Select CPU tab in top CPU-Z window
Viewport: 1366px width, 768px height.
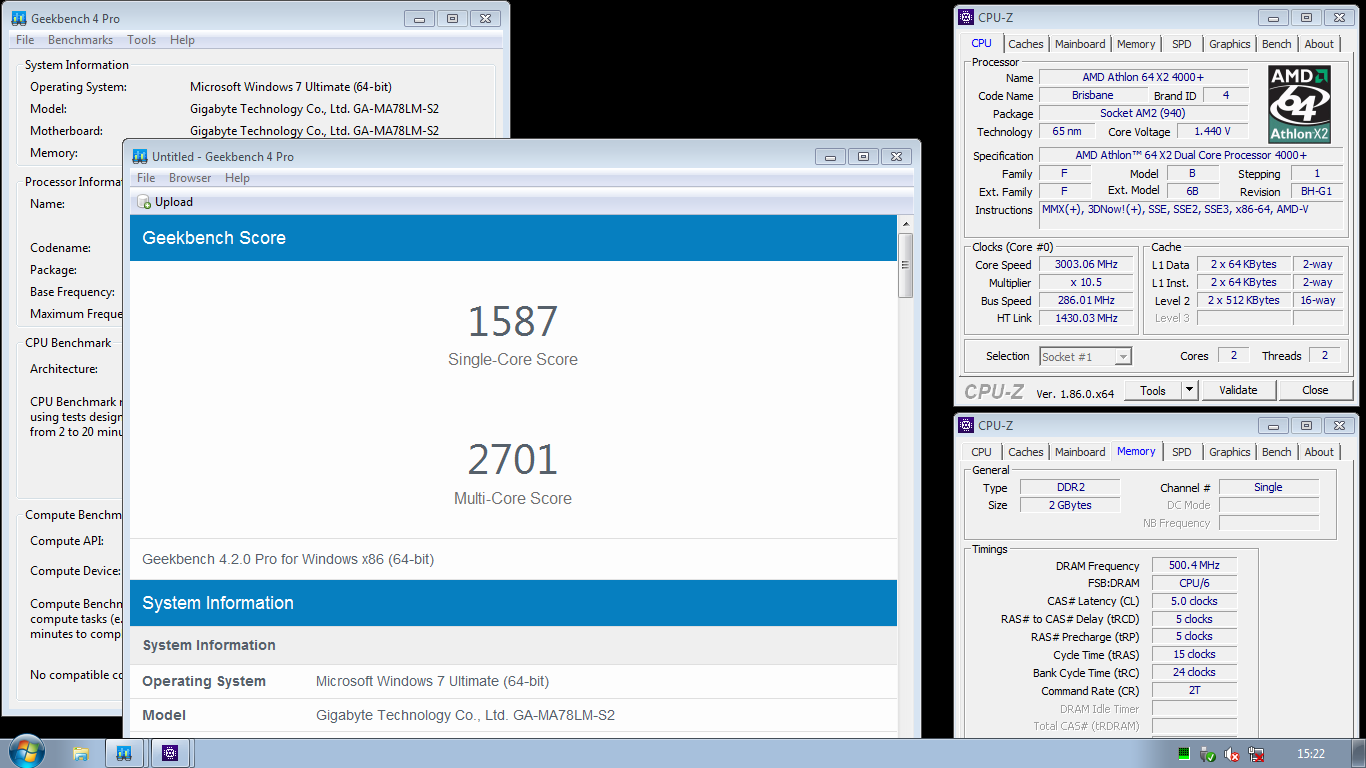(x=982, y=43)
